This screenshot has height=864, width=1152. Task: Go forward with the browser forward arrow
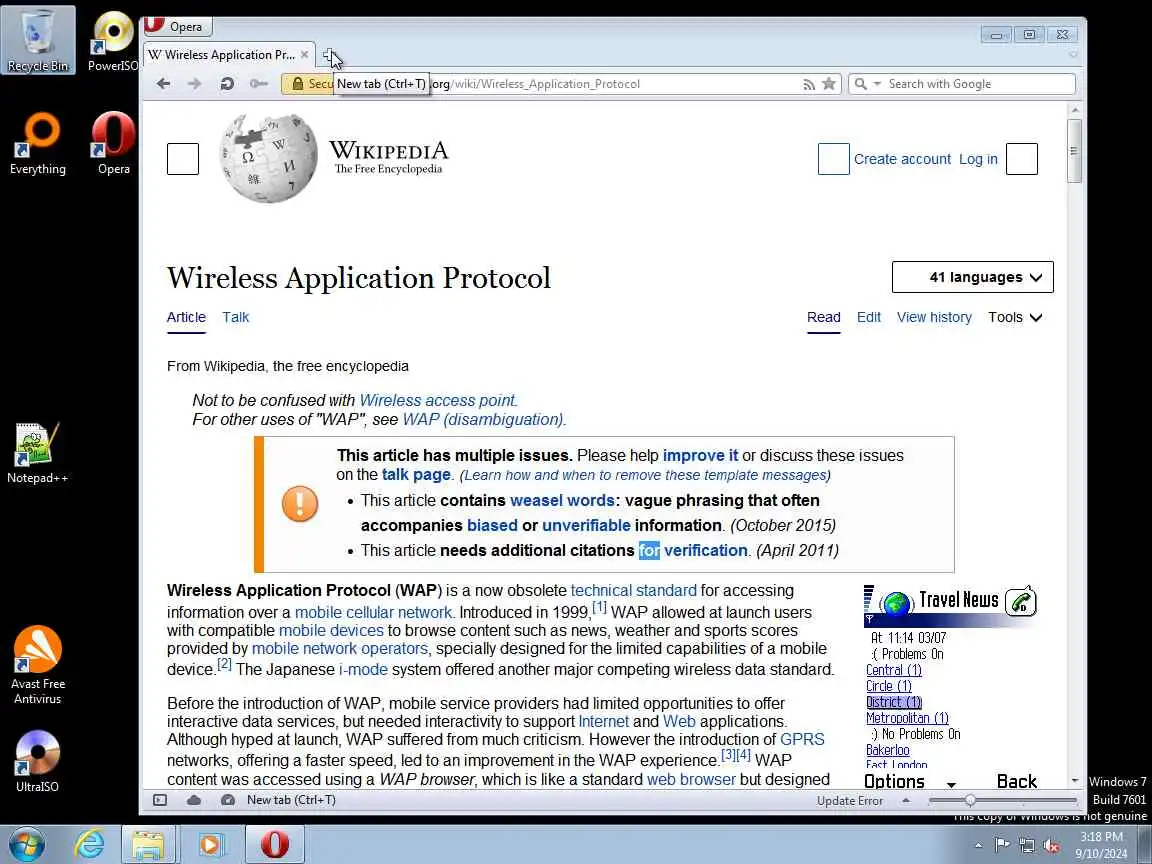coord(195,84)
